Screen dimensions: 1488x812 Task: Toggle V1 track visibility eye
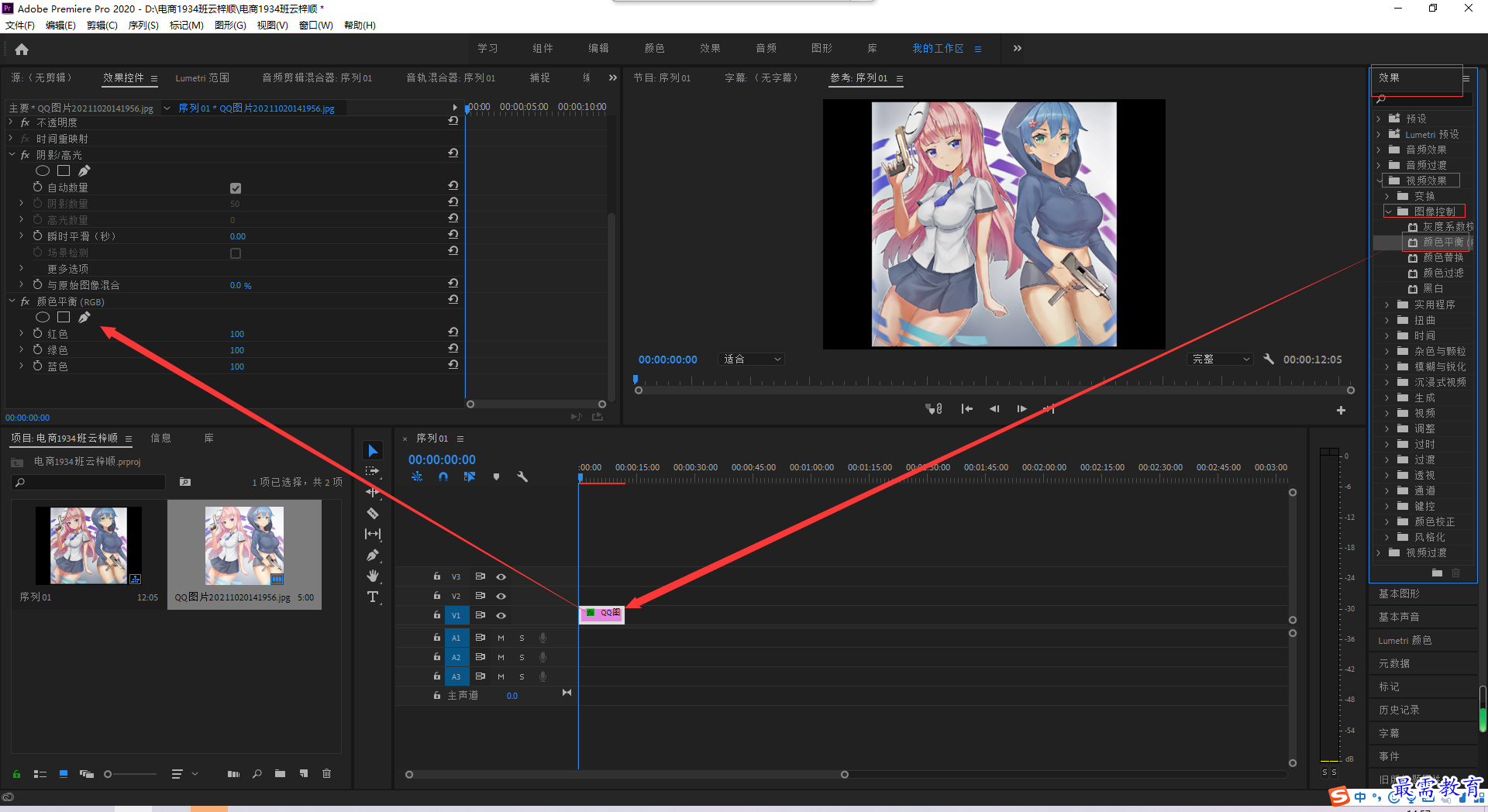pos(501,615)
